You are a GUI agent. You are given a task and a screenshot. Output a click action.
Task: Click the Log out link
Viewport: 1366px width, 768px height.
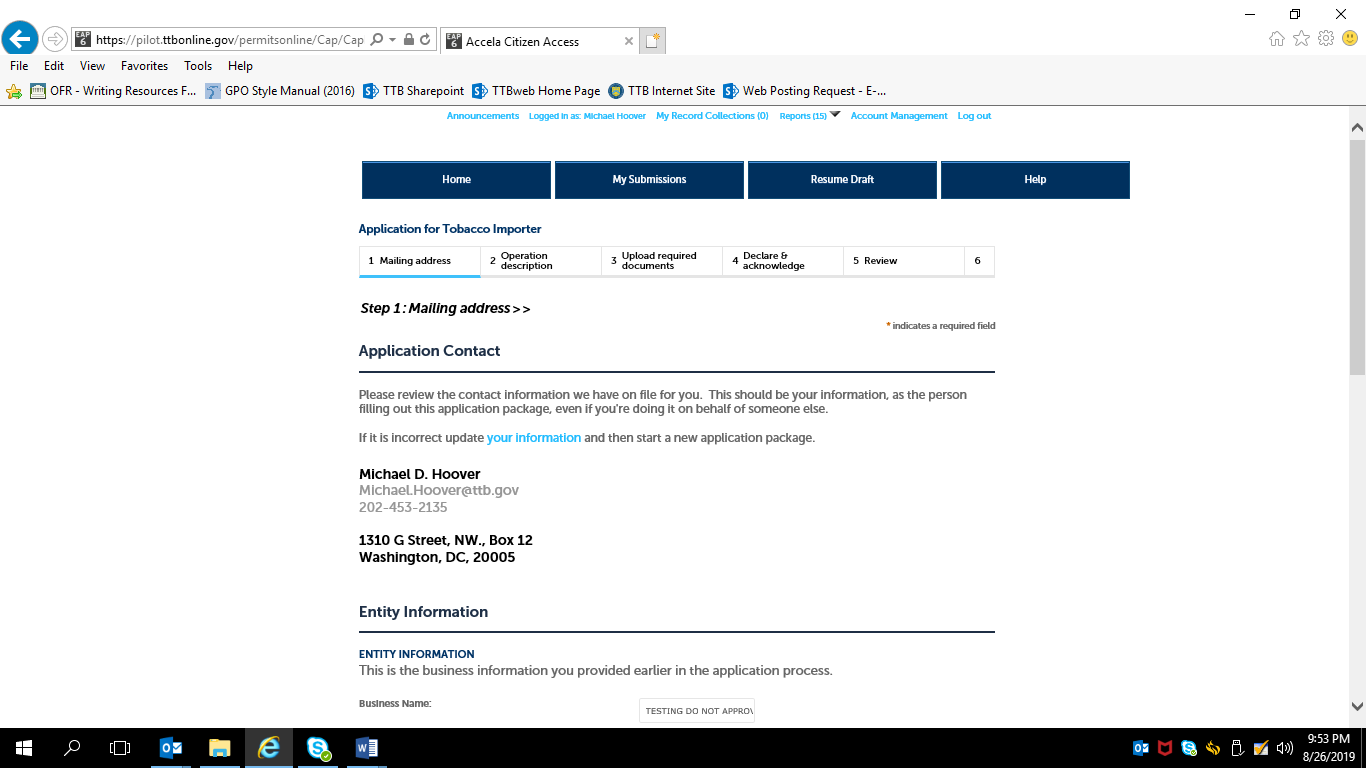[x=974, y=116]
